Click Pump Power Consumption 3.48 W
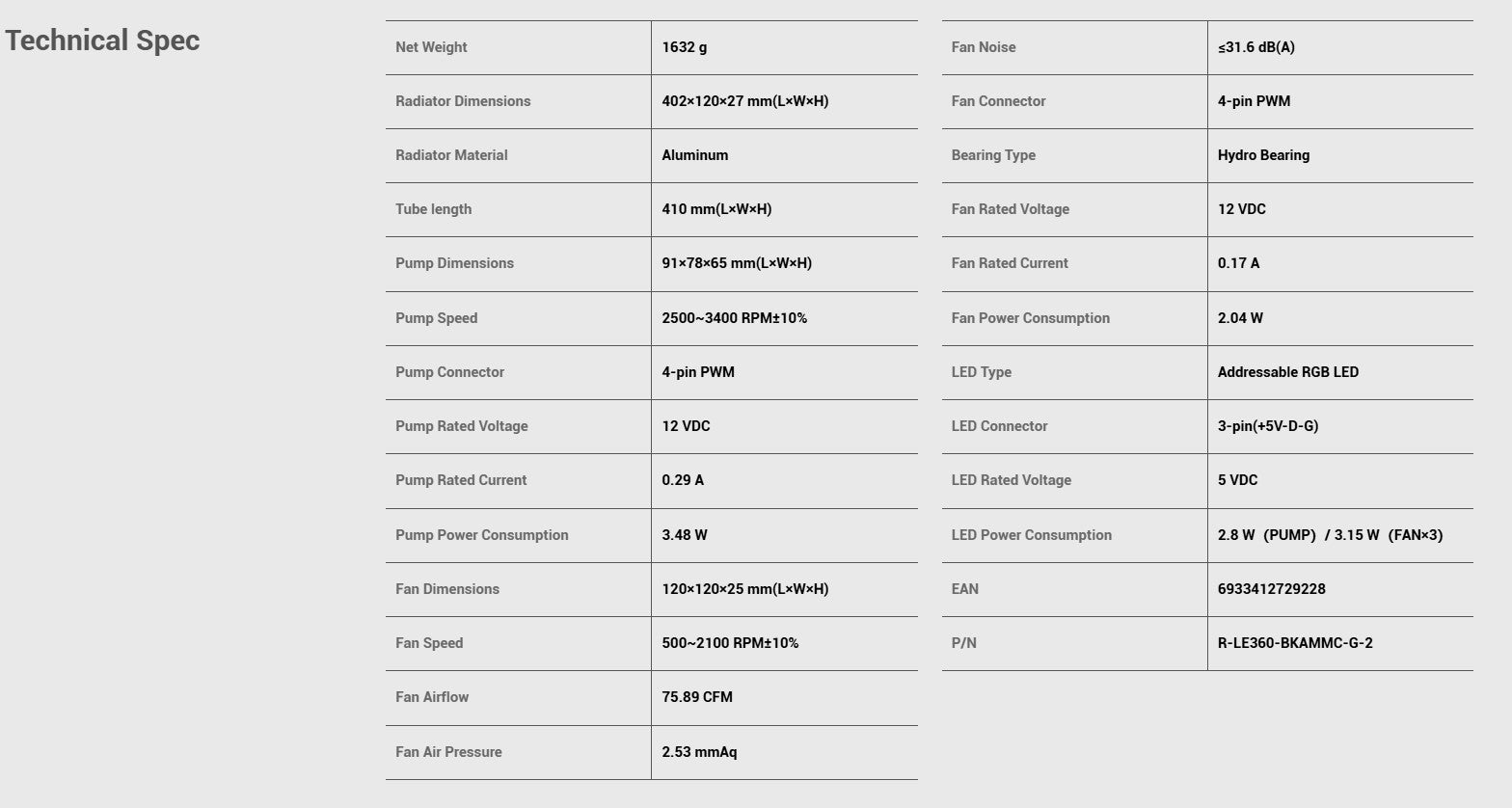 685,535
